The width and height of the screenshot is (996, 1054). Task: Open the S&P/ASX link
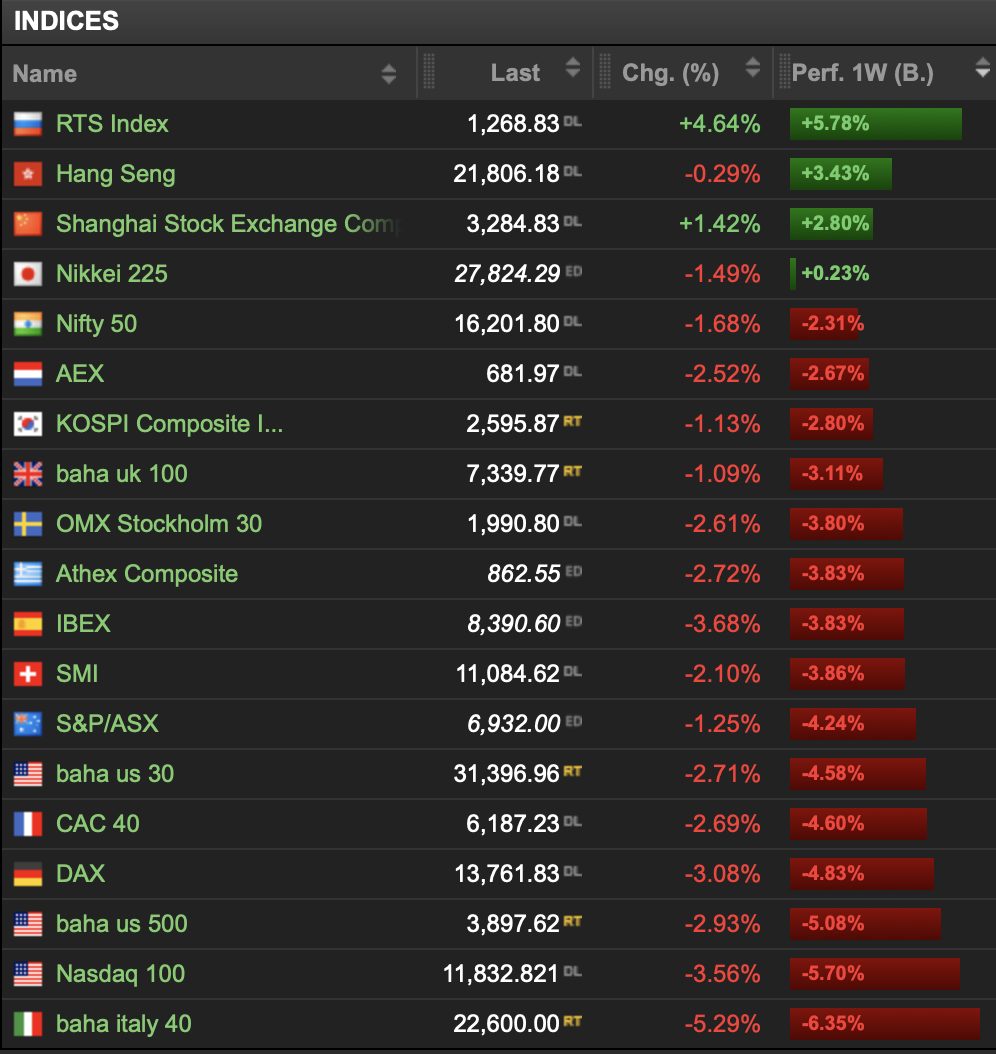point(107,723)
